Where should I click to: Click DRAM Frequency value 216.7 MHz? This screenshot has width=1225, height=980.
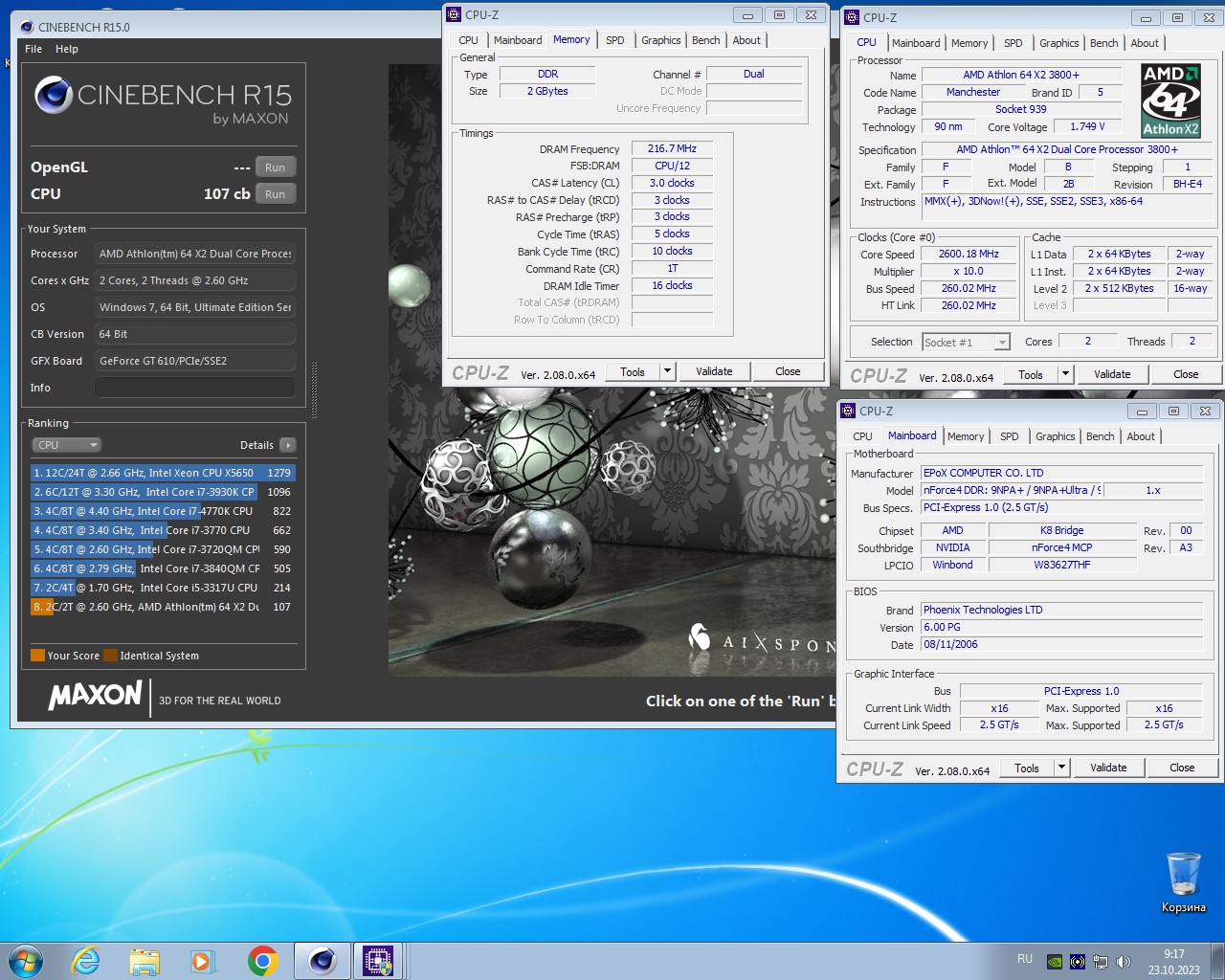click(672, 148)
